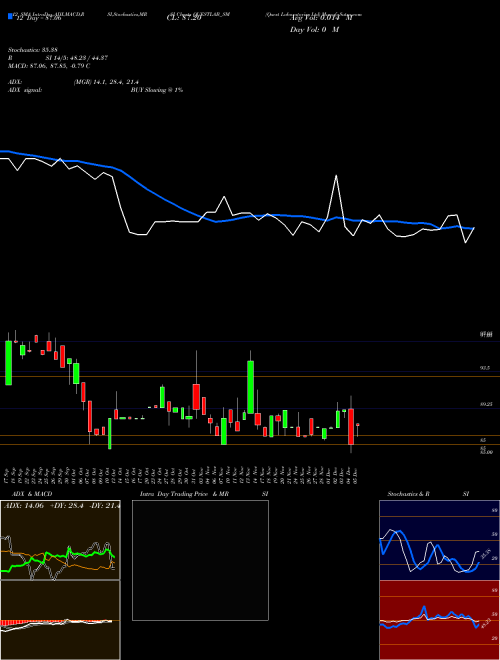500x660 pixels.
Task: Click the '89.25' price axis label
Action: pyautogui.click(x=486, y=404)
